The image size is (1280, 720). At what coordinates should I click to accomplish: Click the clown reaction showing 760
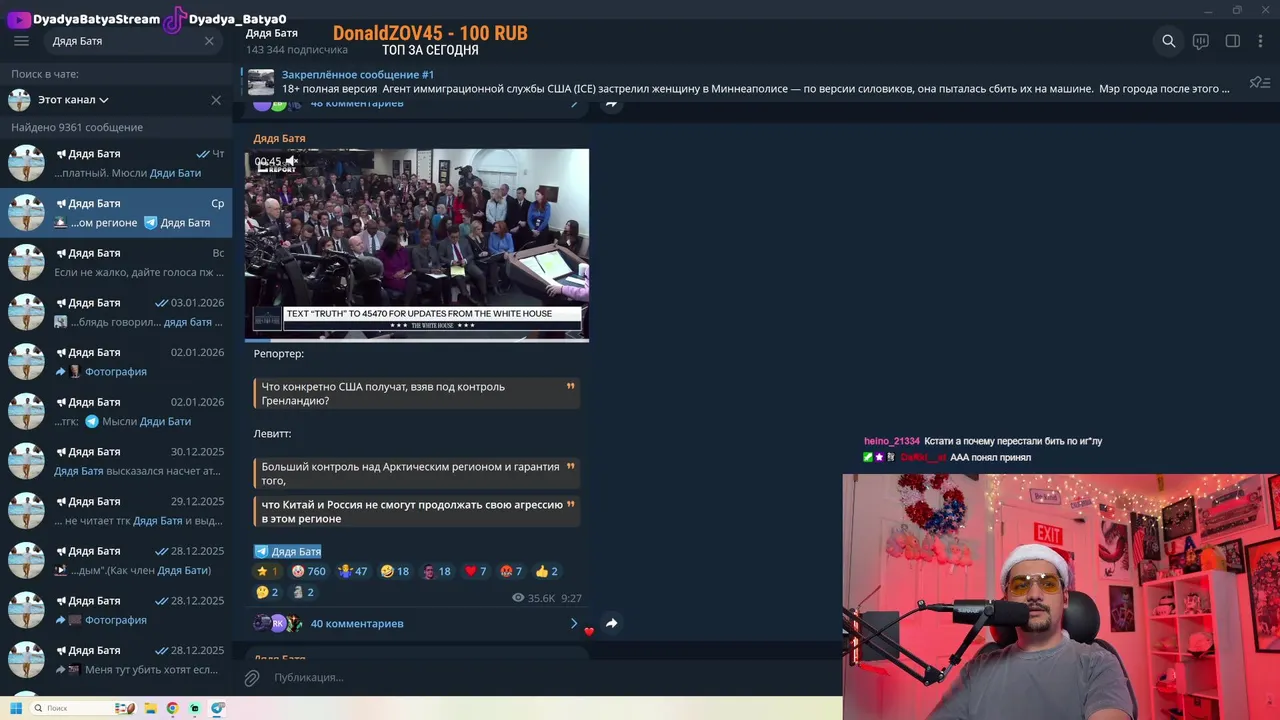coord(308,571)
